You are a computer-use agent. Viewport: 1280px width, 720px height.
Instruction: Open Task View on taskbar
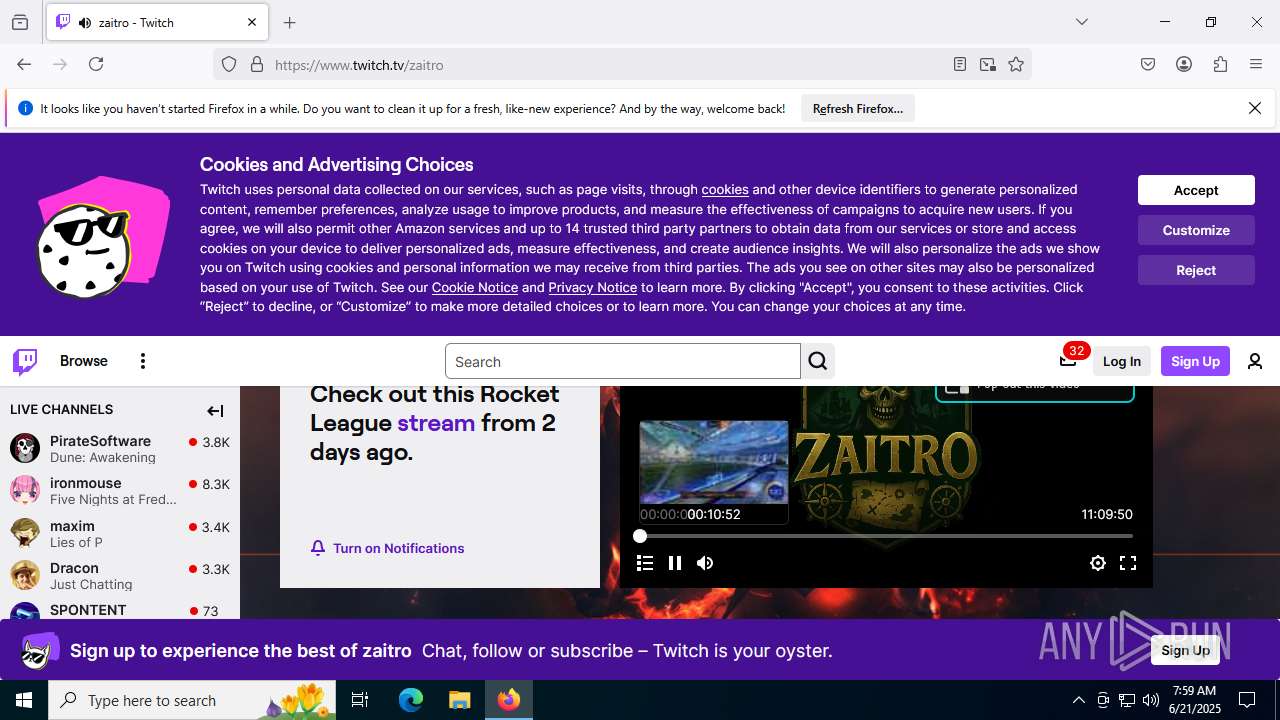[x=360, y=700]
